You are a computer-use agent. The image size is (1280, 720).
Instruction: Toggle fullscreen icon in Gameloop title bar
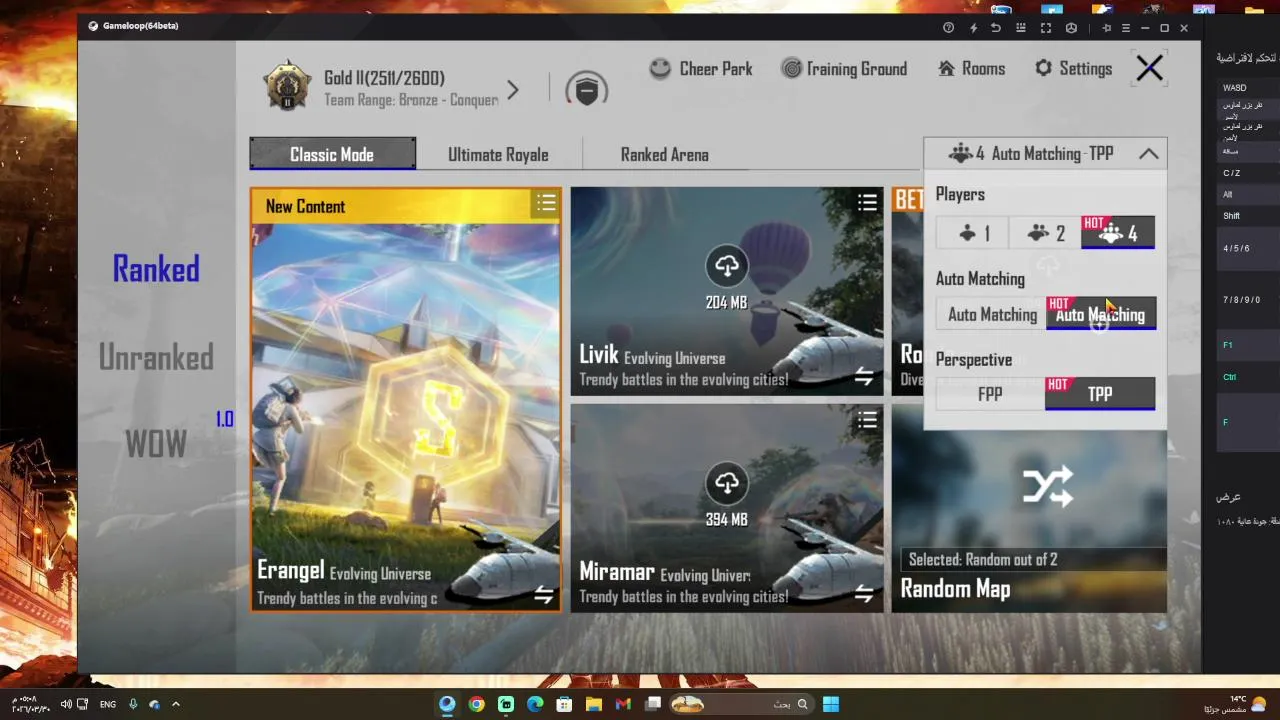click(1046, 28)
